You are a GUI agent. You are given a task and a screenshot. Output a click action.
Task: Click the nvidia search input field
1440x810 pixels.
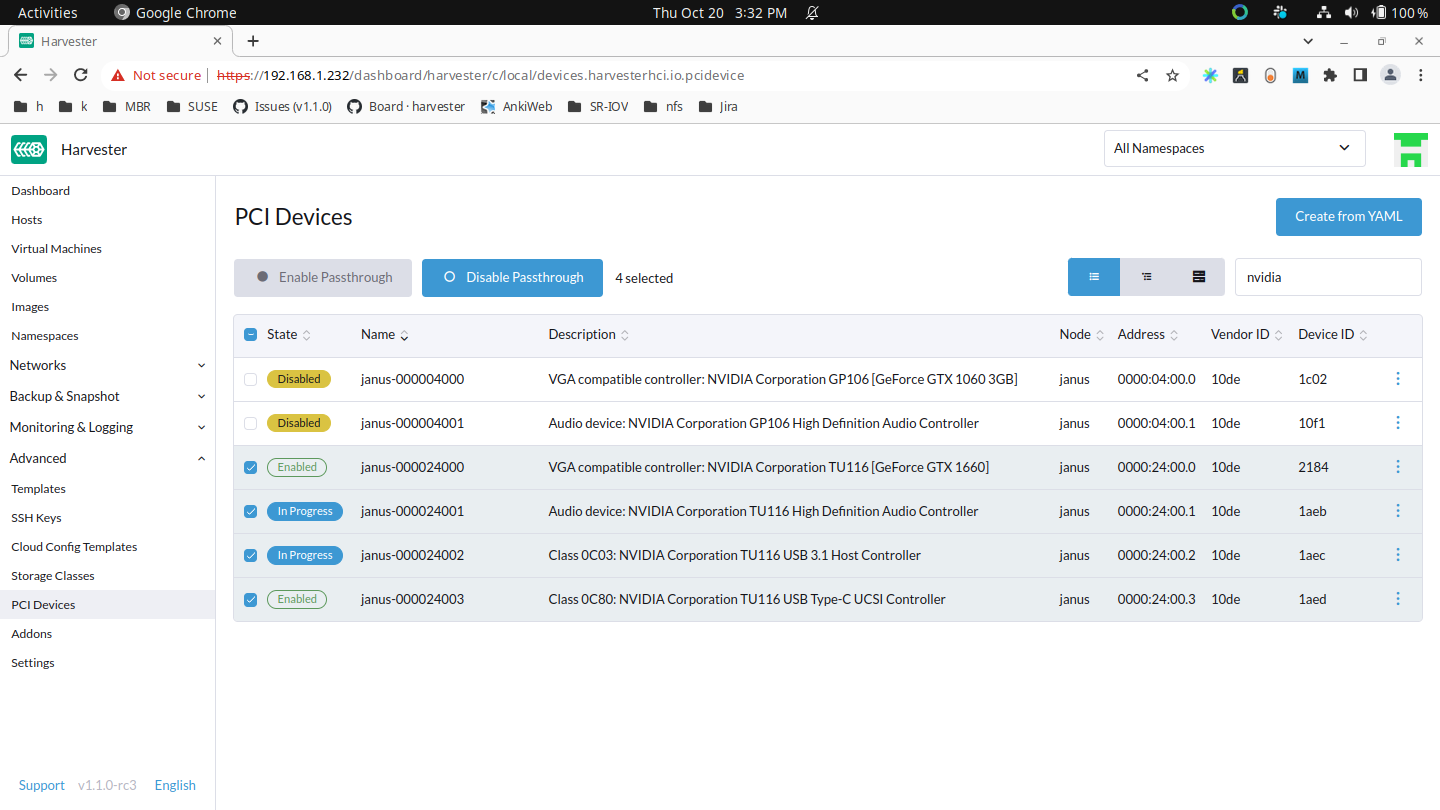[1327, 277]
